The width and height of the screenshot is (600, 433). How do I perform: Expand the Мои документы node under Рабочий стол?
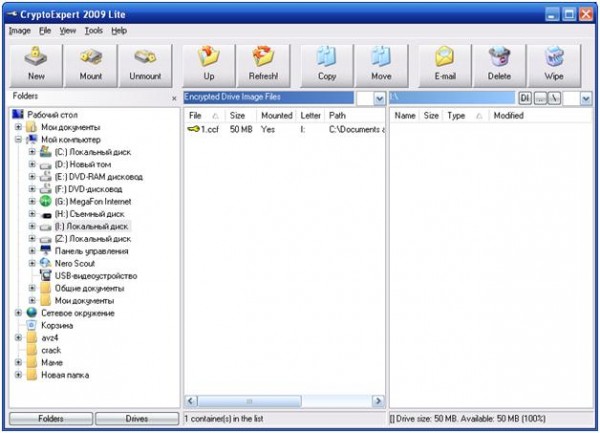click(18, 127)
